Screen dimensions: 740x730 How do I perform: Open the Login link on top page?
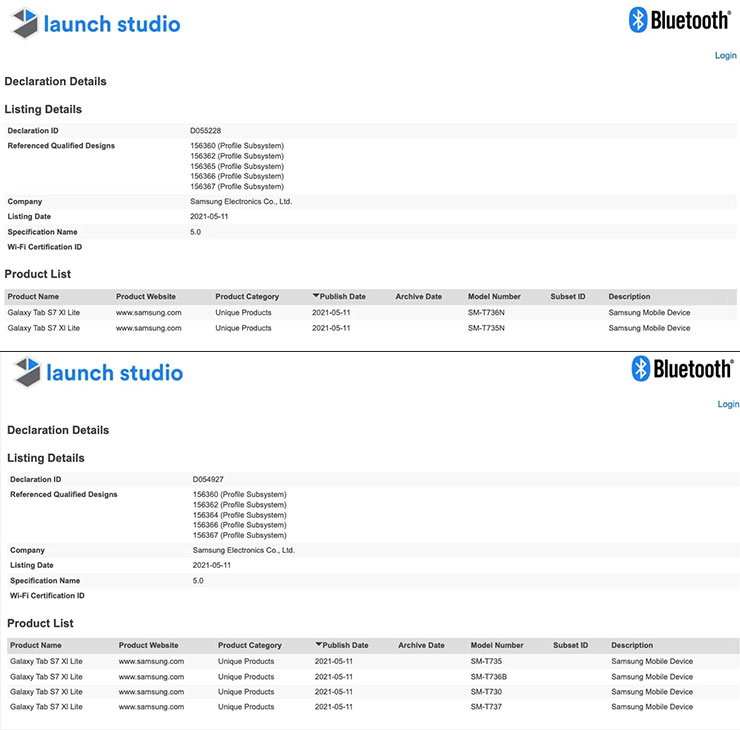(725, 56)
